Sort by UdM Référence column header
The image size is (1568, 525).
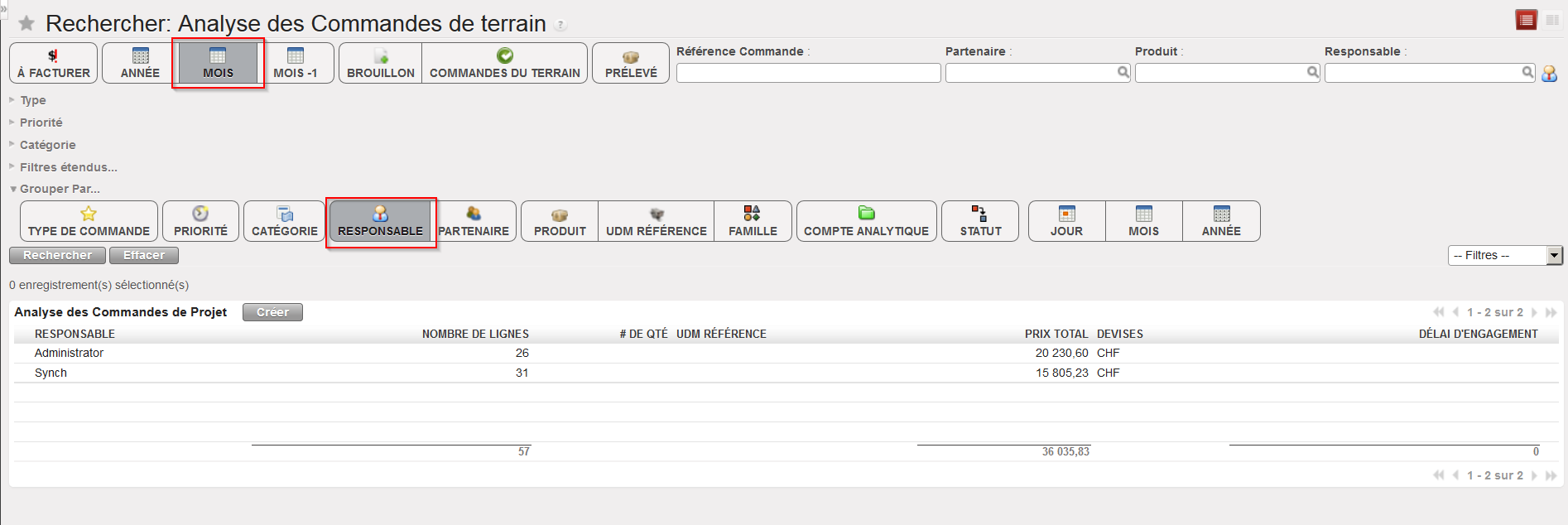point(721,334)
